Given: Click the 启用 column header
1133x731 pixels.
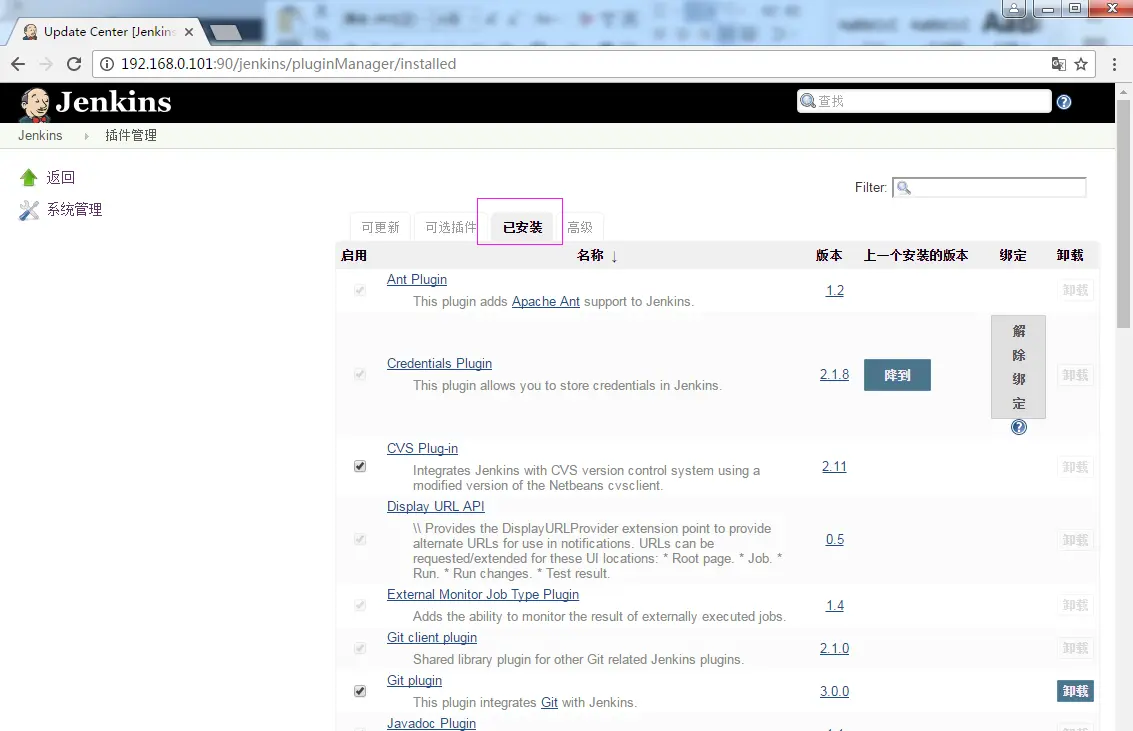Looking at the screenshot, I should pyautogui.click(x=354, y=256).
